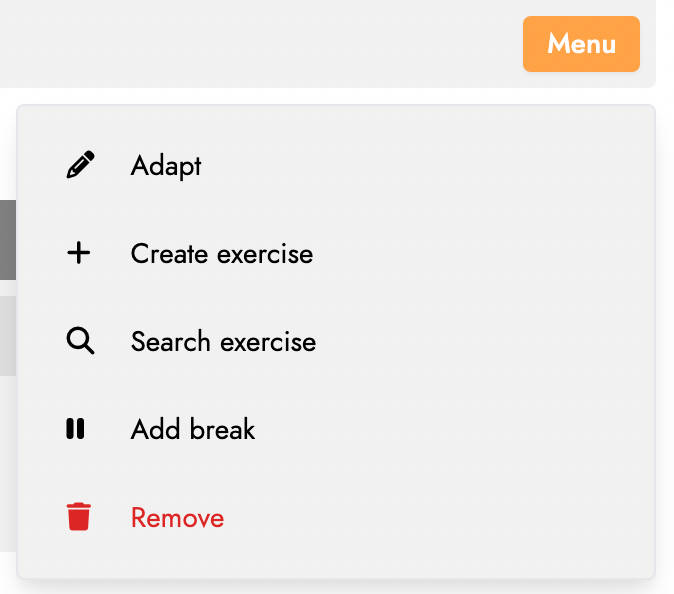Open the orange Menu button

coord(581,44)
